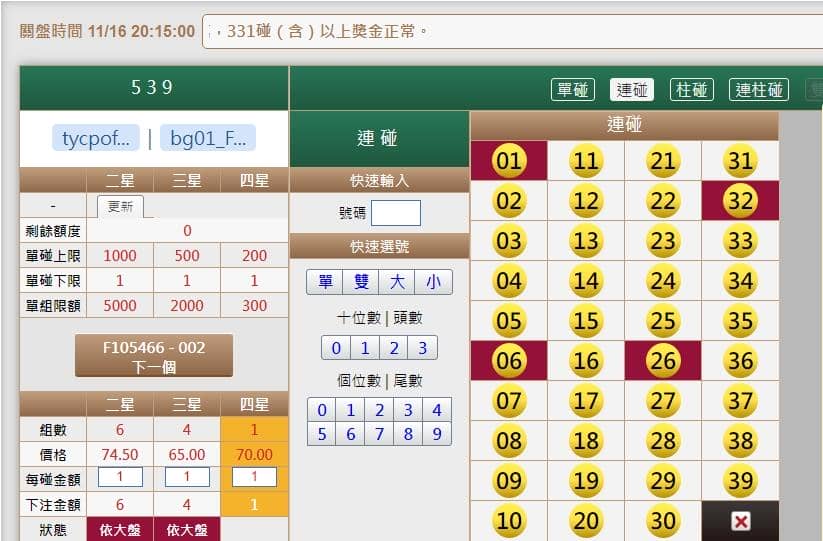Switch to 柱碰 tab
Image resolution: width=823 pixels, height=541 pixels.
692,90
